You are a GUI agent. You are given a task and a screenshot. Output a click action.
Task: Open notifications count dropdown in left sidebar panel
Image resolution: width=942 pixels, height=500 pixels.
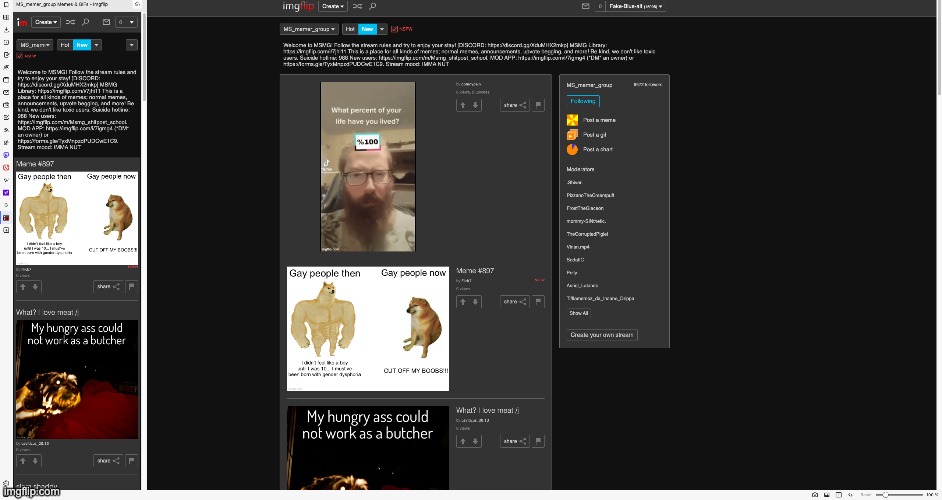pyautogui.click(x=126, y=22)
